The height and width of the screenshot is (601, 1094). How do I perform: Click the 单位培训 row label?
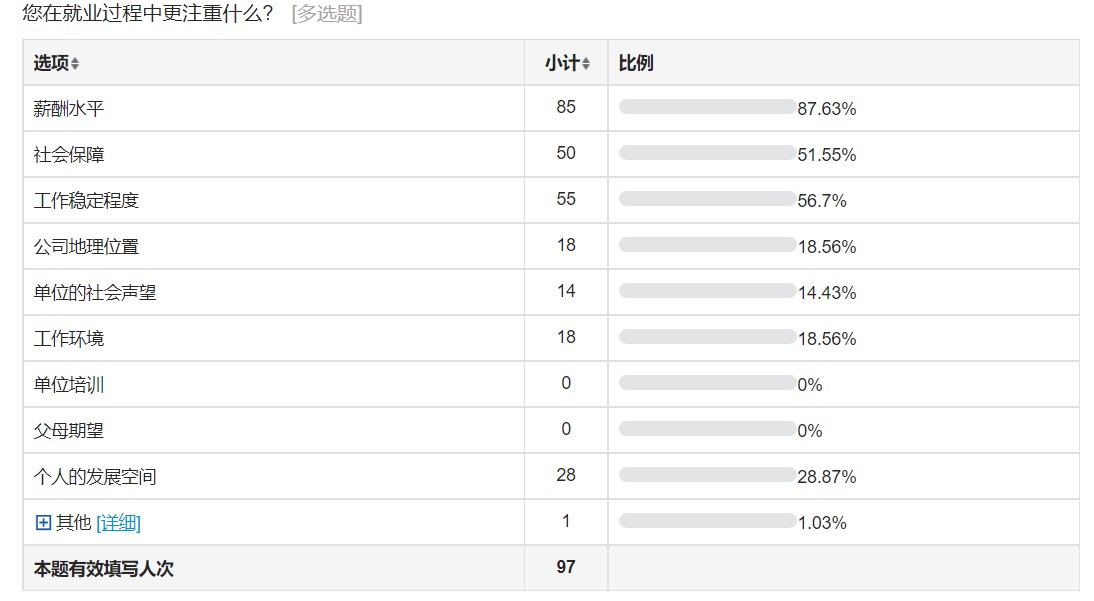[x=69, y=384]
